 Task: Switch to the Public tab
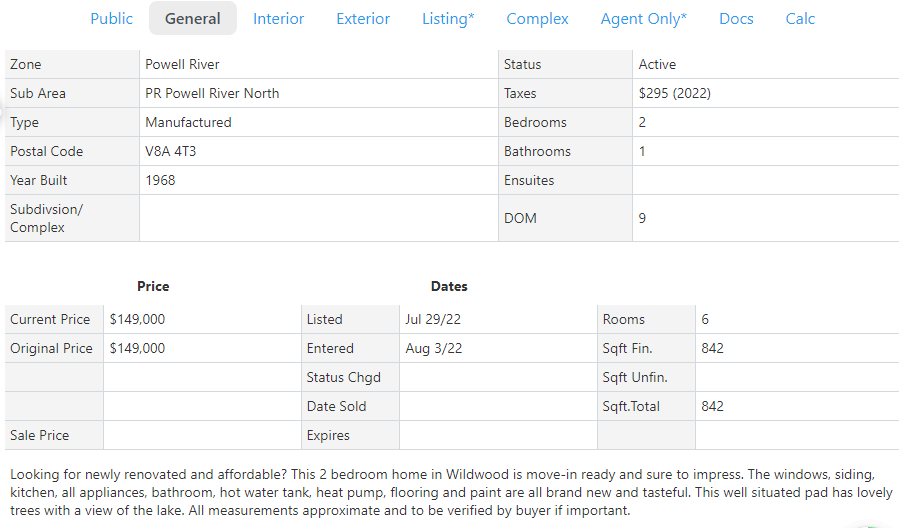[x=111, y=19]
